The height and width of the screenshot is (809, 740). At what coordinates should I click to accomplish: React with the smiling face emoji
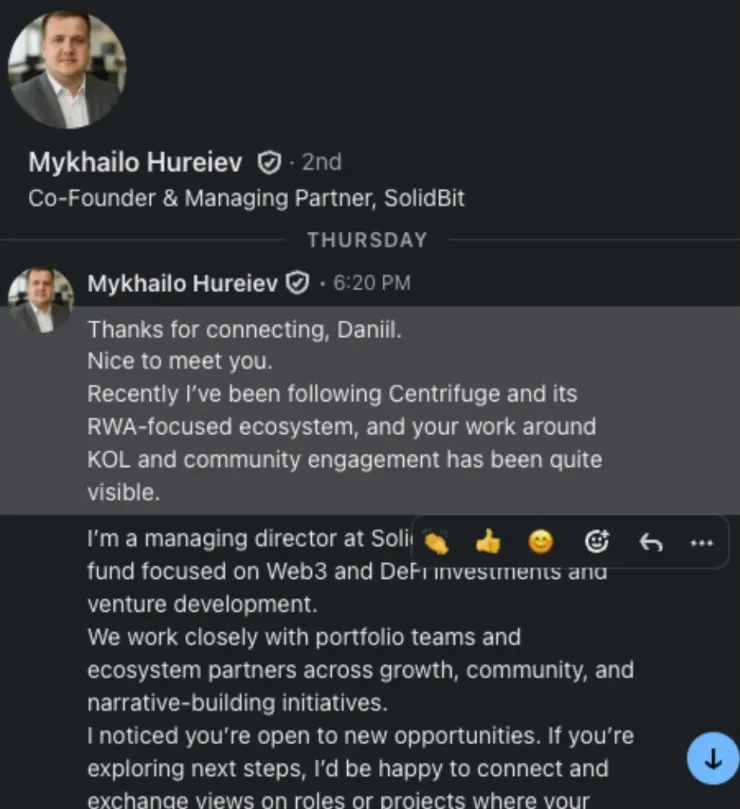pos(538,542)
